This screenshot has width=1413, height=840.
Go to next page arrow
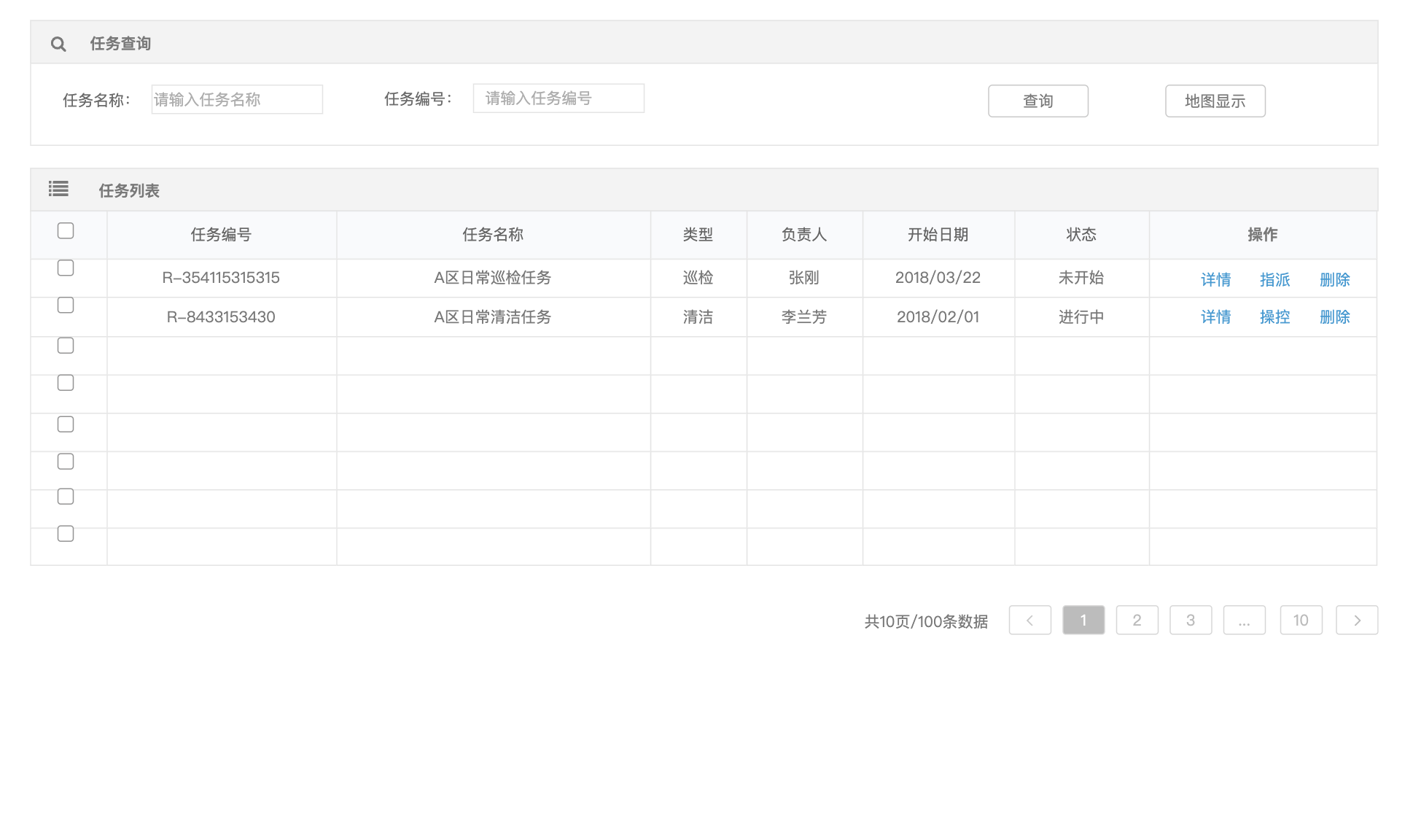pyautogui.click(x=1356, y=621)
